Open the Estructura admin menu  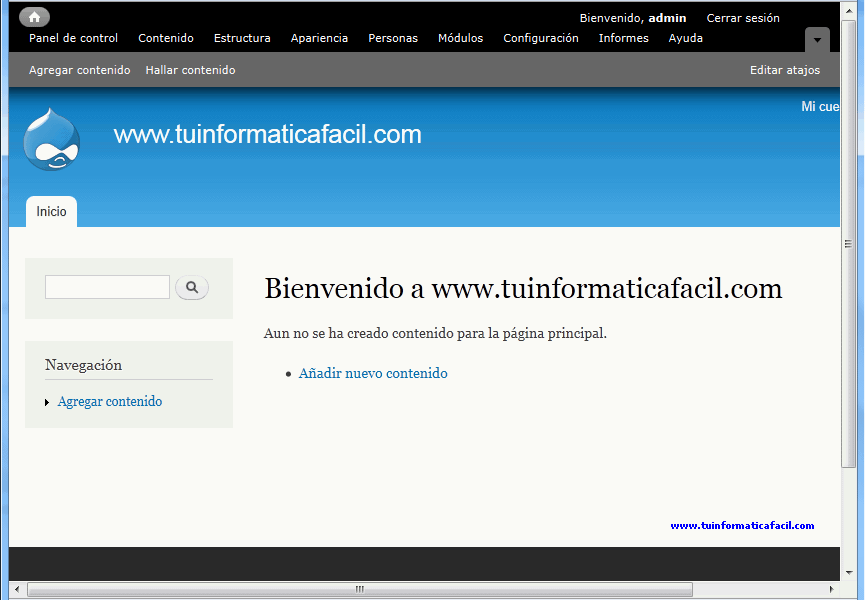(x=242, y=38)
